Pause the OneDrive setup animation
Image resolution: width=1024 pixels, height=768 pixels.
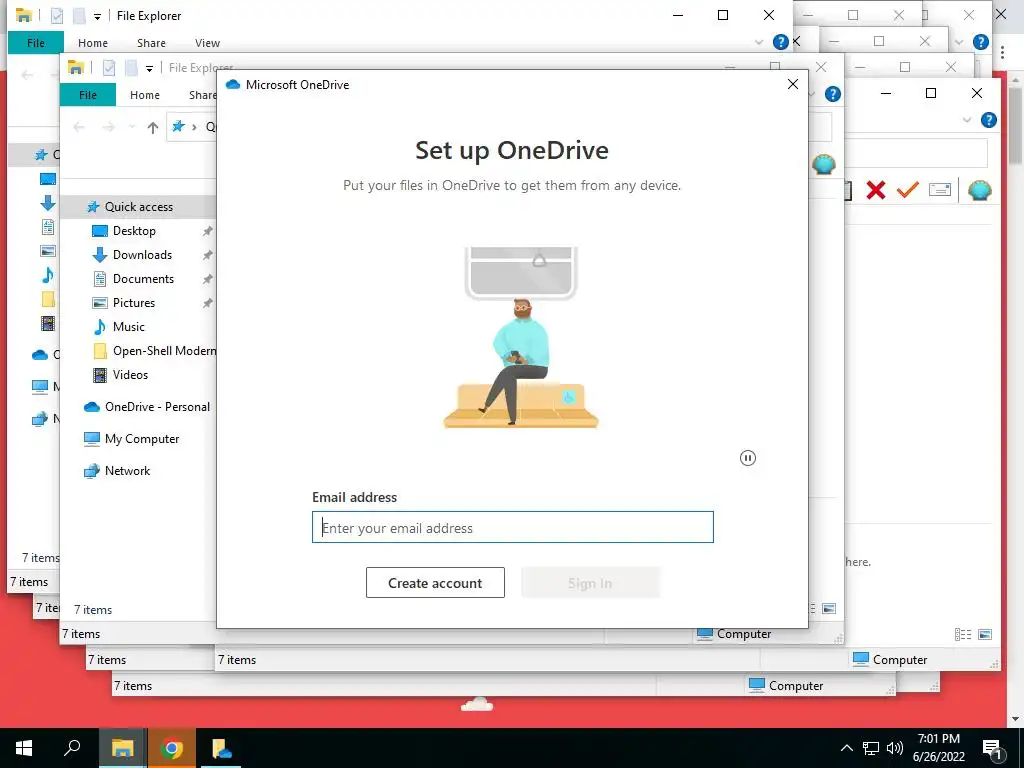pos(748,458)
